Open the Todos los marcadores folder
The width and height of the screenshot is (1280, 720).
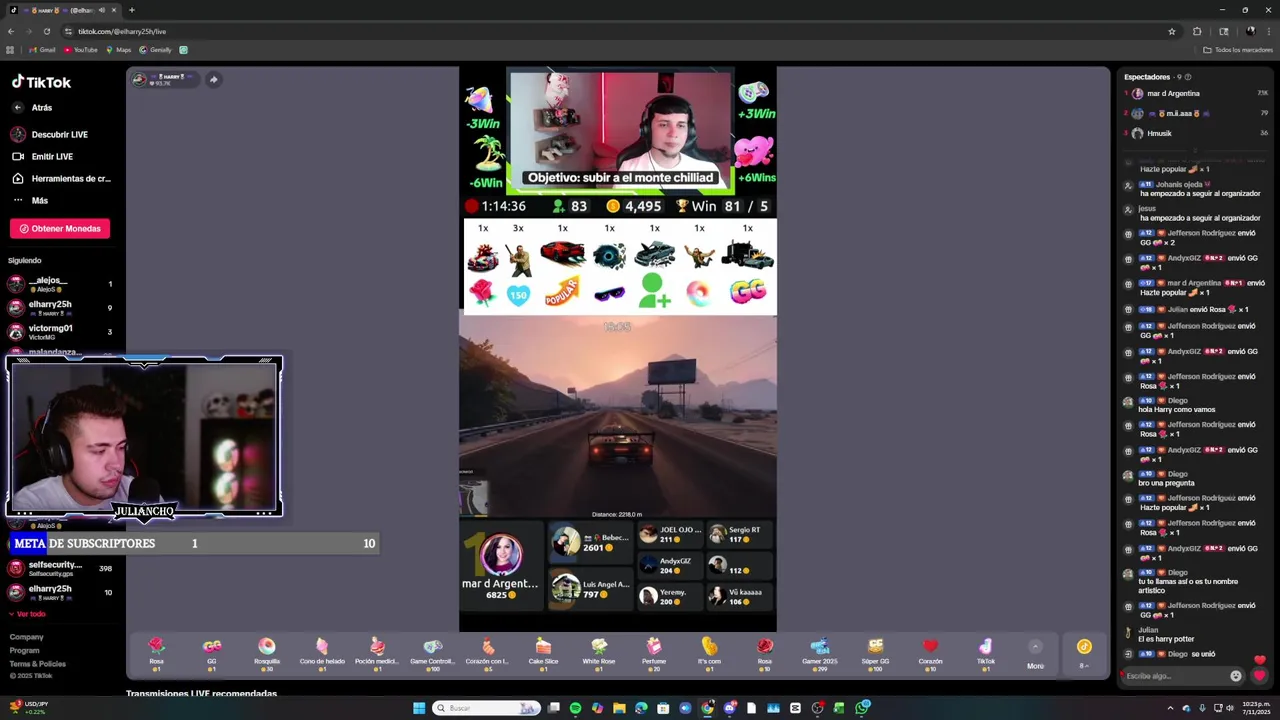1237,50
